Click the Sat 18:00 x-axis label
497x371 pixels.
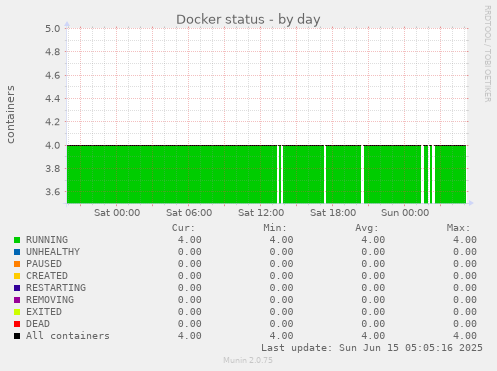[333, 213]
